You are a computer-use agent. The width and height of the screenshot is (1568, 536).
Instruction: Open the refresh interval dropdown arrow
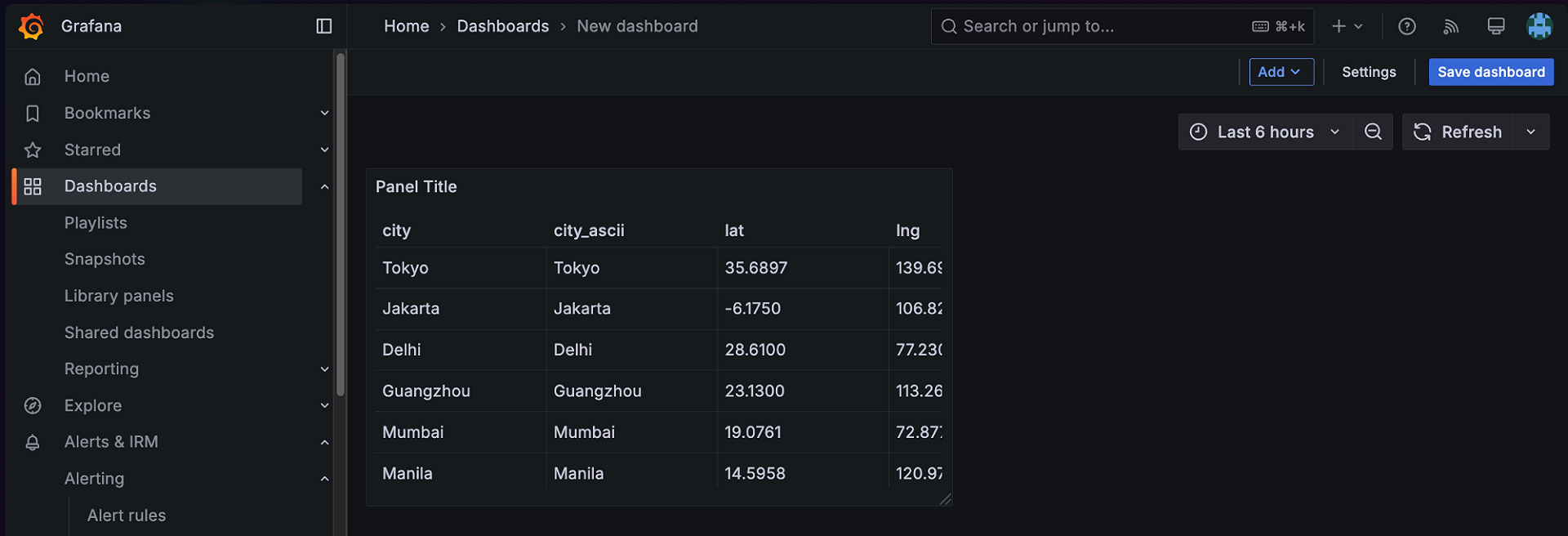1531,132
